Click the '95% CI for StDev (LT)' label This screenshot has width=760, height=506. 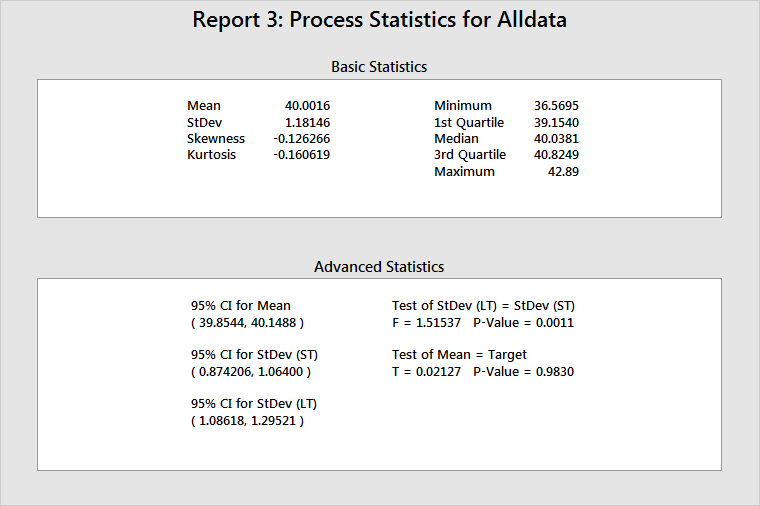(254, 404)
